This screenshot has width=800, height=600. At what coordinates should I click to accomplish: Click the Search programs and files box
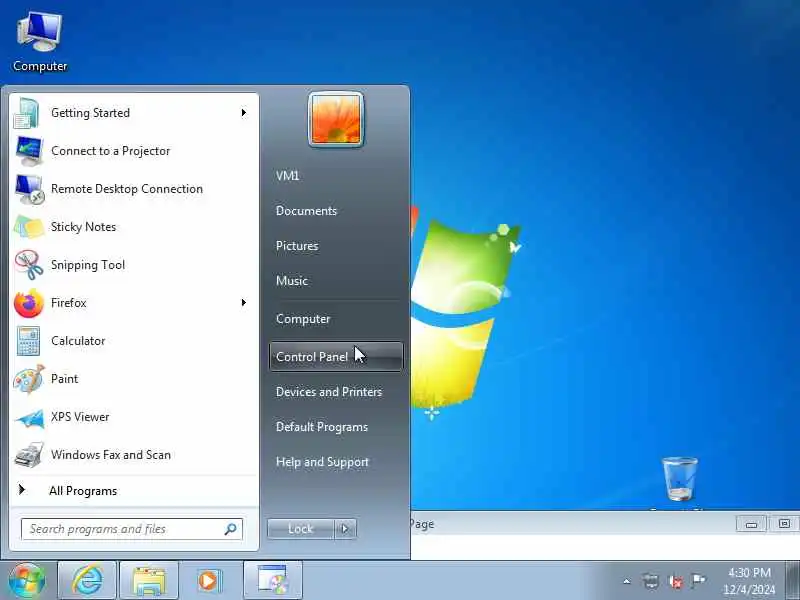[x=132, y=529]
